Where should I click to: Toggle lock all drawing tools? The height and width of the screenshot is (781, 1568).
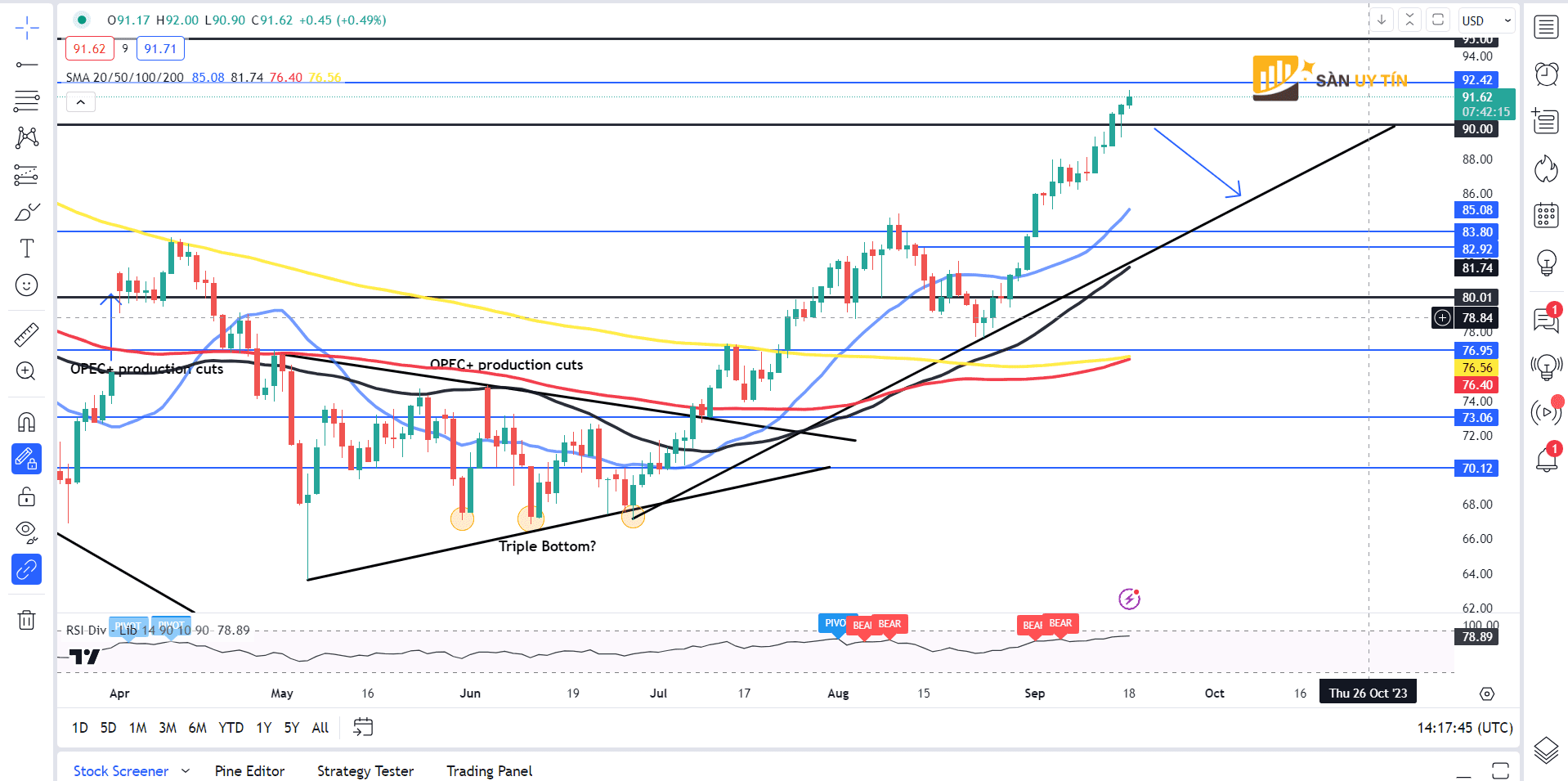pyautogui.click(x=27, y=496)
